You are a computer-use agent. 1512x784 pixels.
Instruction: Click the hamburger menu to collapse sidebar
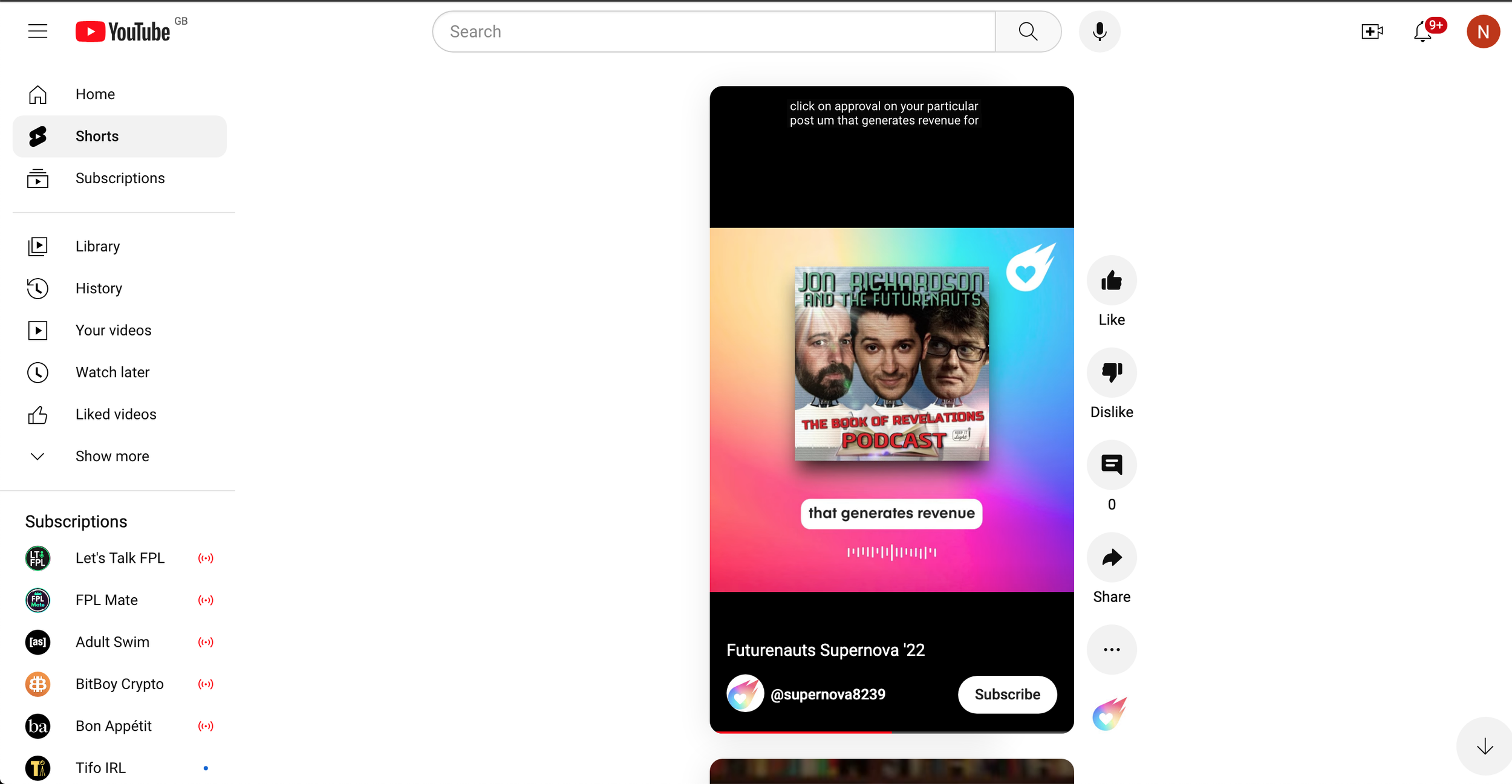tap(37, 31)
